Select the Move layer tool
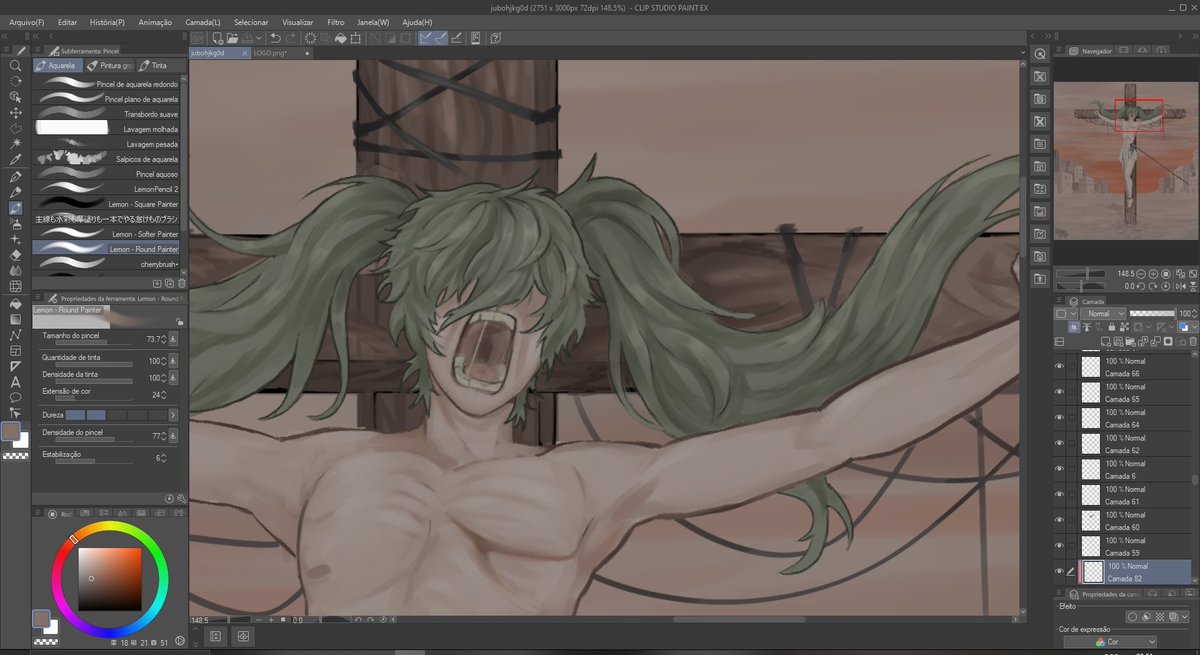 click(15, 113)
